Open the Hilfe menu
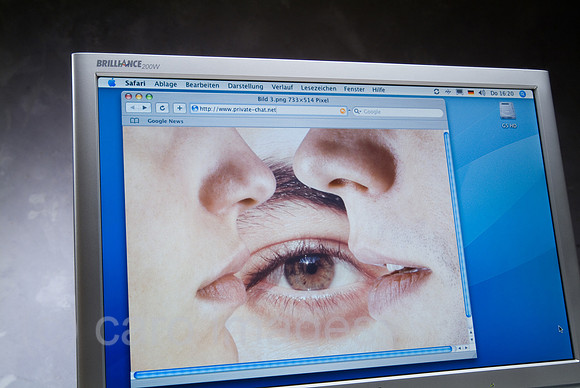The height and width of the screenshot is (388, 580). click(378, 90)
